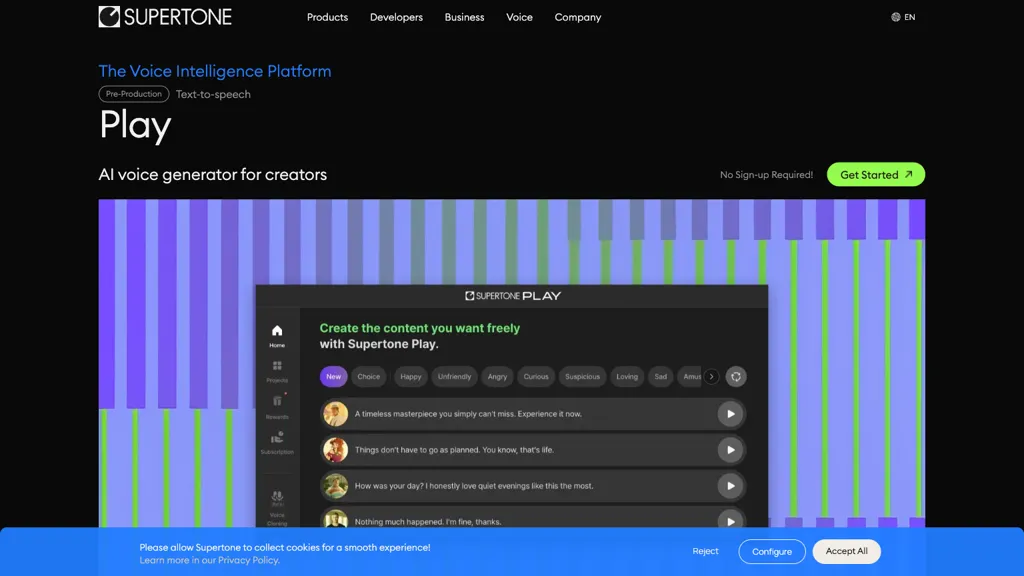The width and height of the screenshot is (1024, 576).
Task: Click the refresh emotions icon
Action: click(x=736, y=376)
